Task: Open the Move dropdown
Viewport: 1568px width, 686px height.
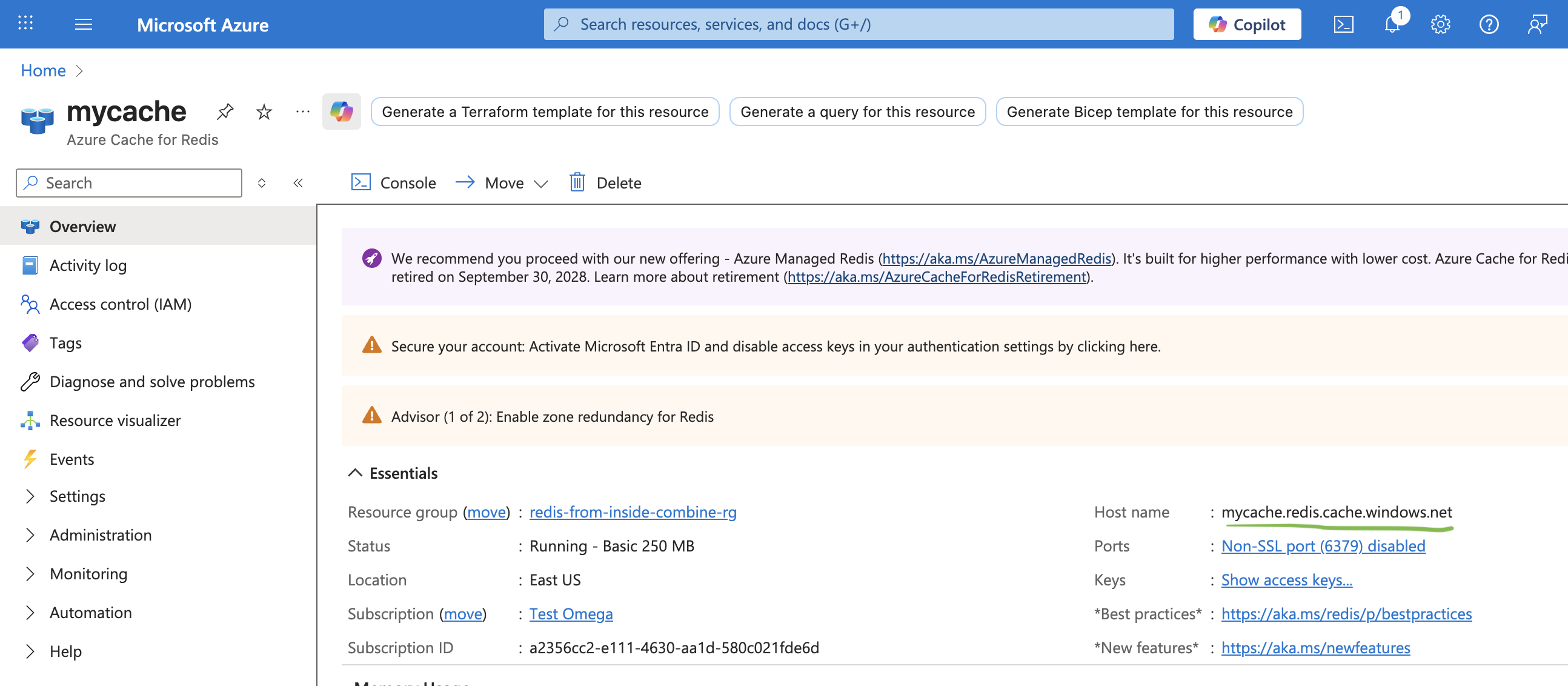Action: (x=502, y=183)
